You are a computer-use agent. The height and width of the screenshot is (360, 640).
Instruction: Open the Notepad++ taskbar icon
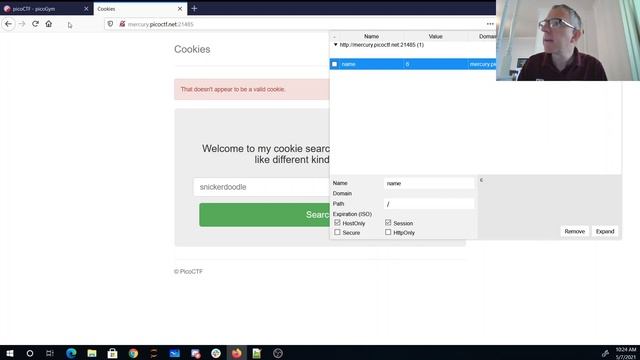(x=257, y=353)
